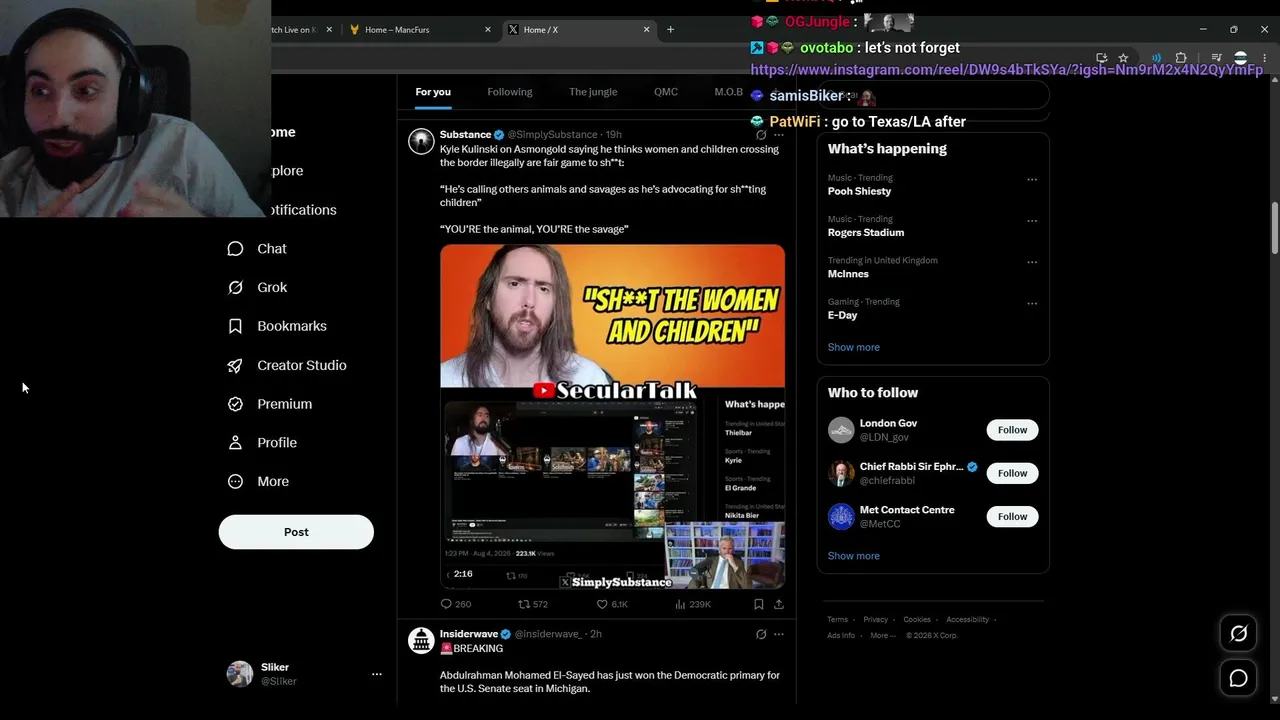Follow Chief Rabbi Sir Ephraim
Viewport: 1280px width, 720px height.
(x=1012, y=473)
